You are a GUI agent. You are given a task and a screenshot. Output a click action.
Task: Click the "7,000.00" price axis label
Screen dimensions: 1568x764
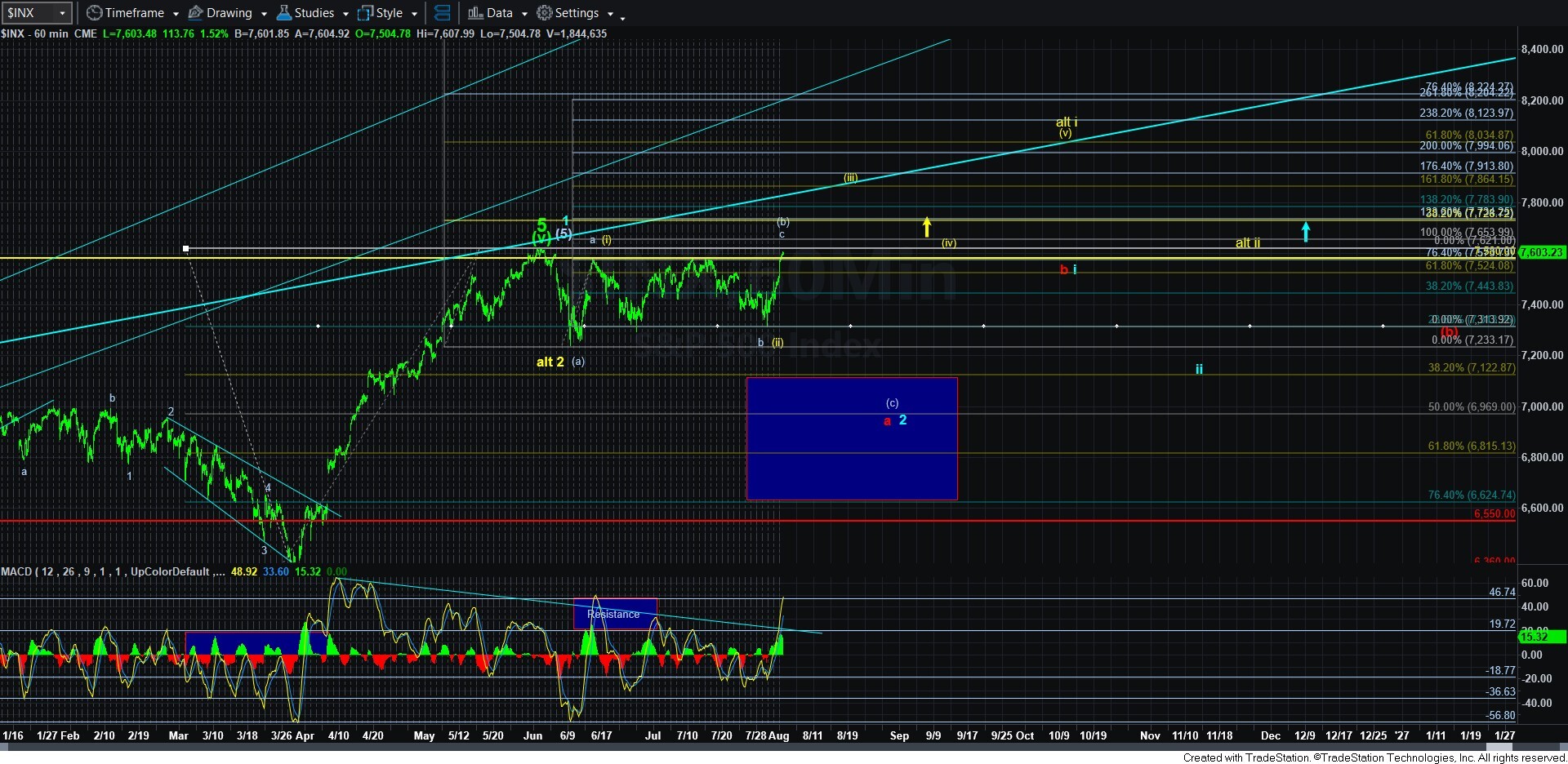(x=1542, y=406)
